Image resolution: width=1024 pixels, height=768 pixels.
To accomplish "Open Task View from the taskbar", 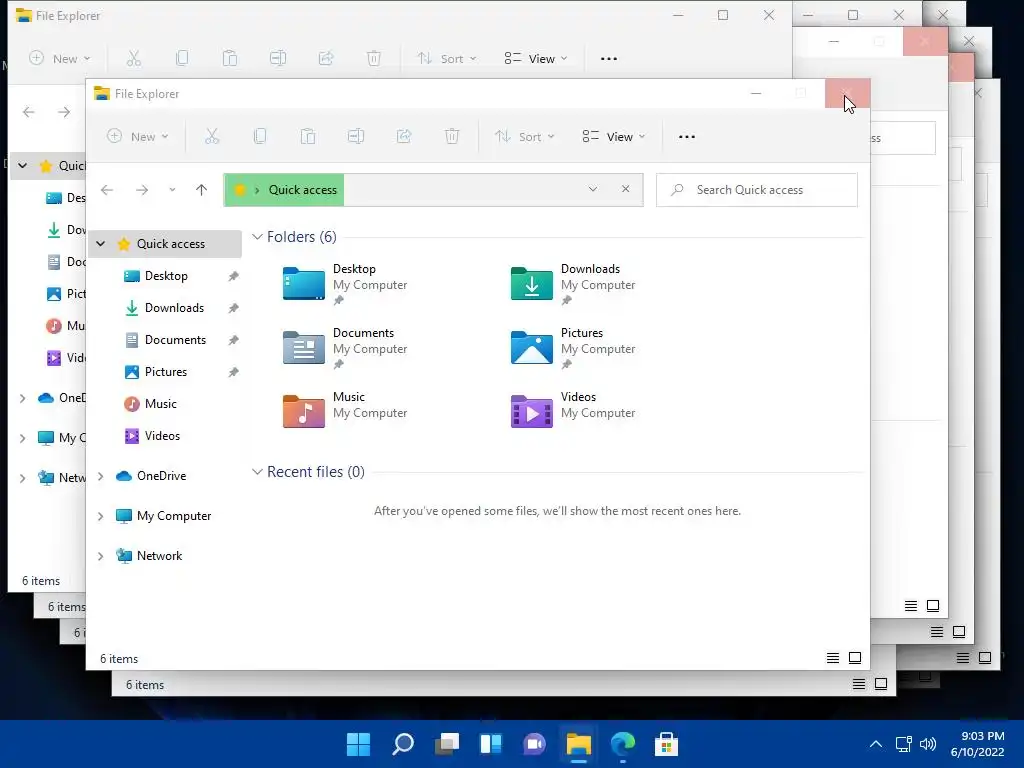I will click(x=447, y=744).
